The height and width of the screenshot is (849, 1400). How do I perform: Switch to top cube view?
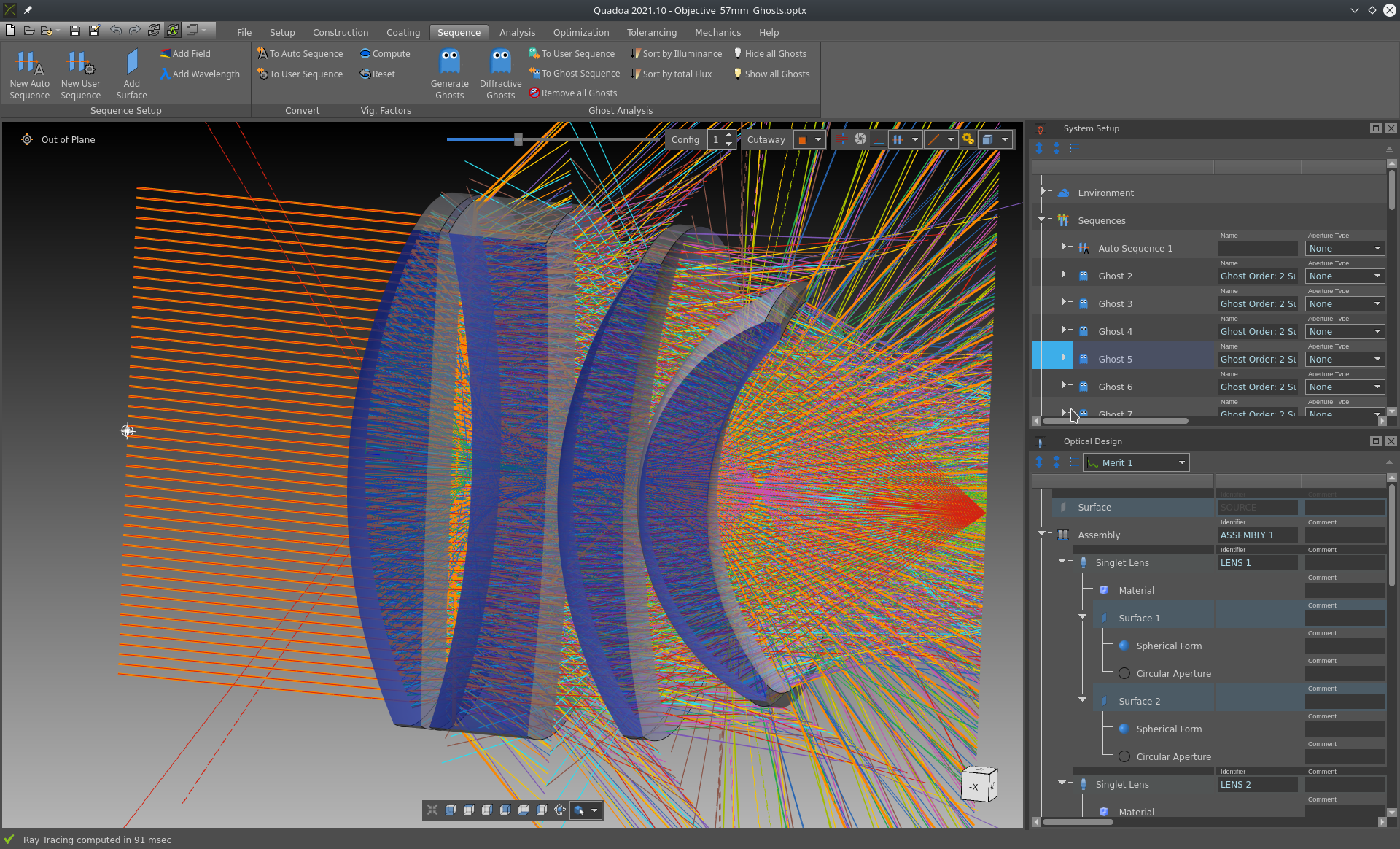pyautogui.click(x=469, y=810)
